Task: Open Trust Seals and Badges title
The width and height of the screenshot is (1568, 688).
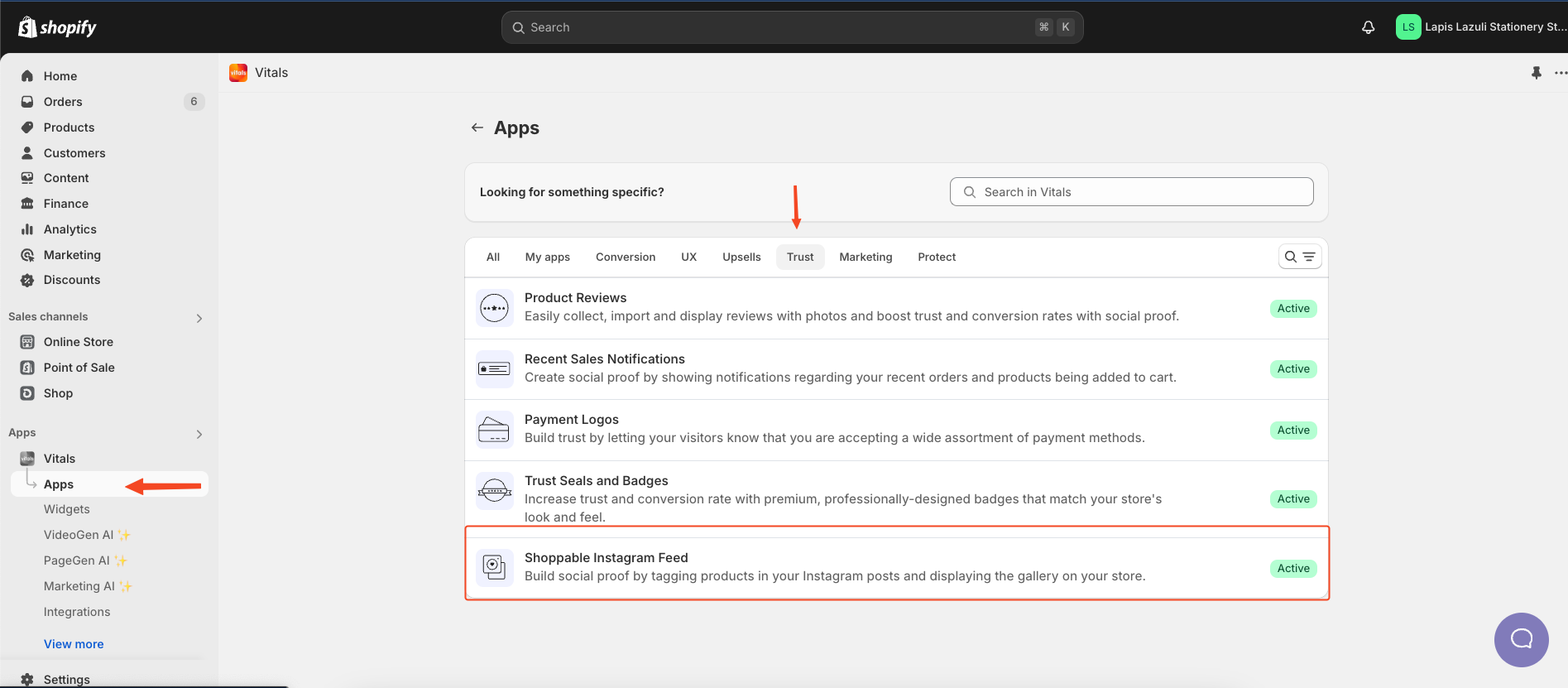Action: [596, 481]
